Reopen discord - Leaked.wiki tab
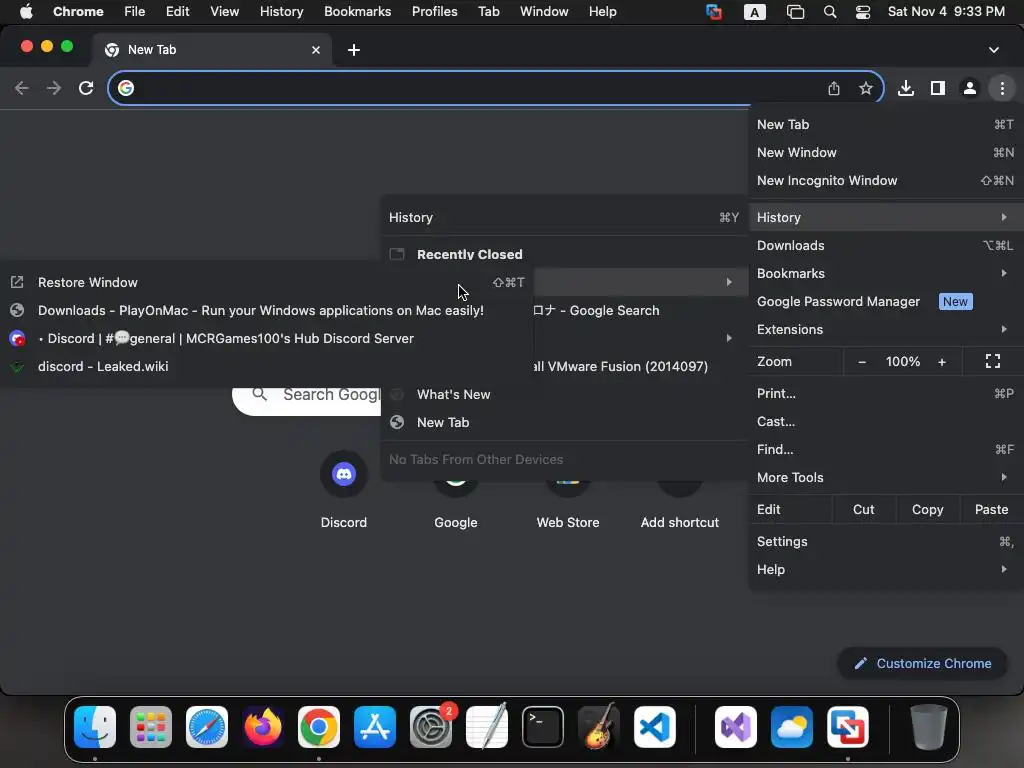 266,367
